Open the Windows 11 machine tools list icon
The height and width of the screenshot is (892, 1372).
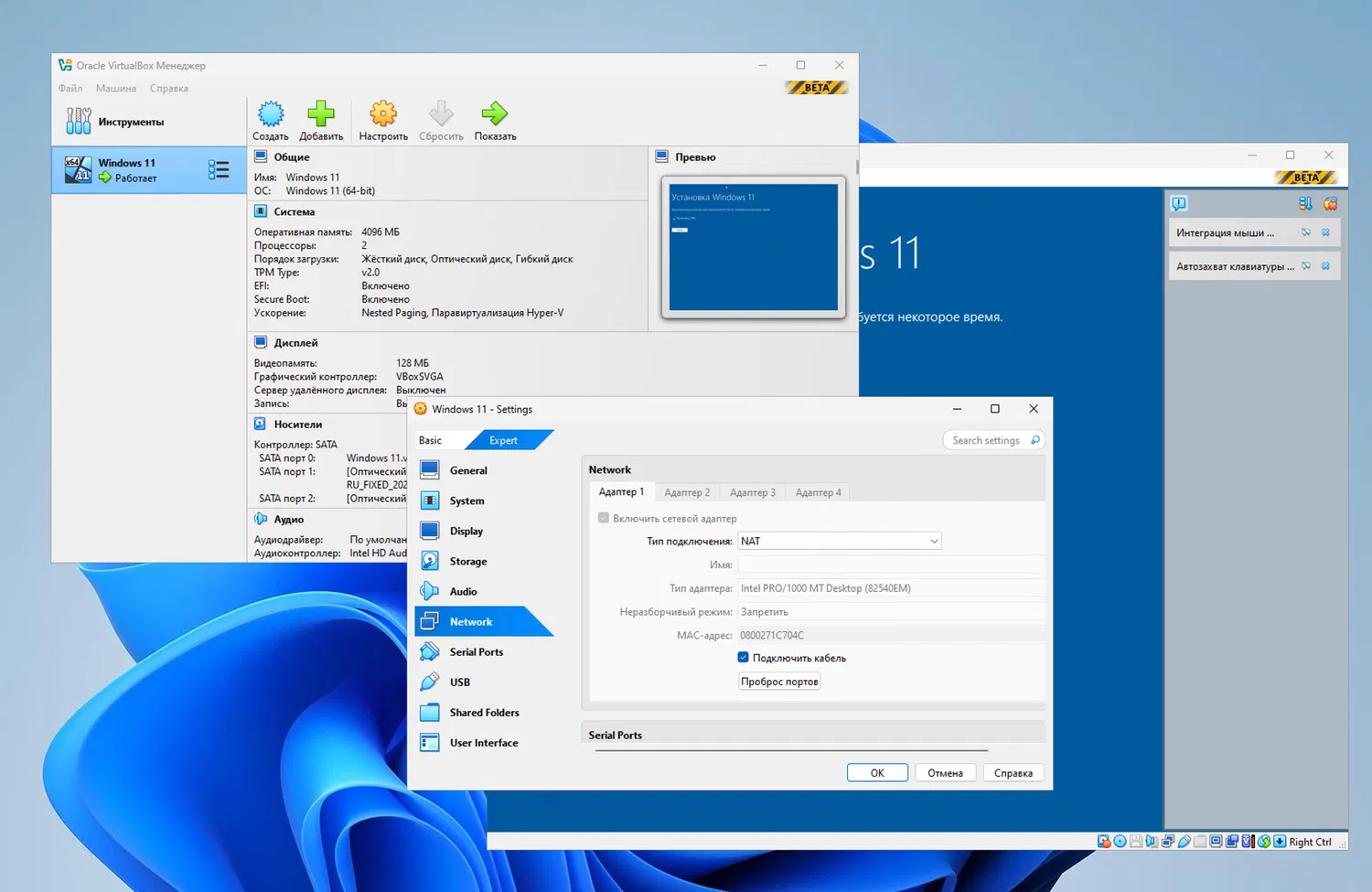pyautogui.click(x=219, y=170)
